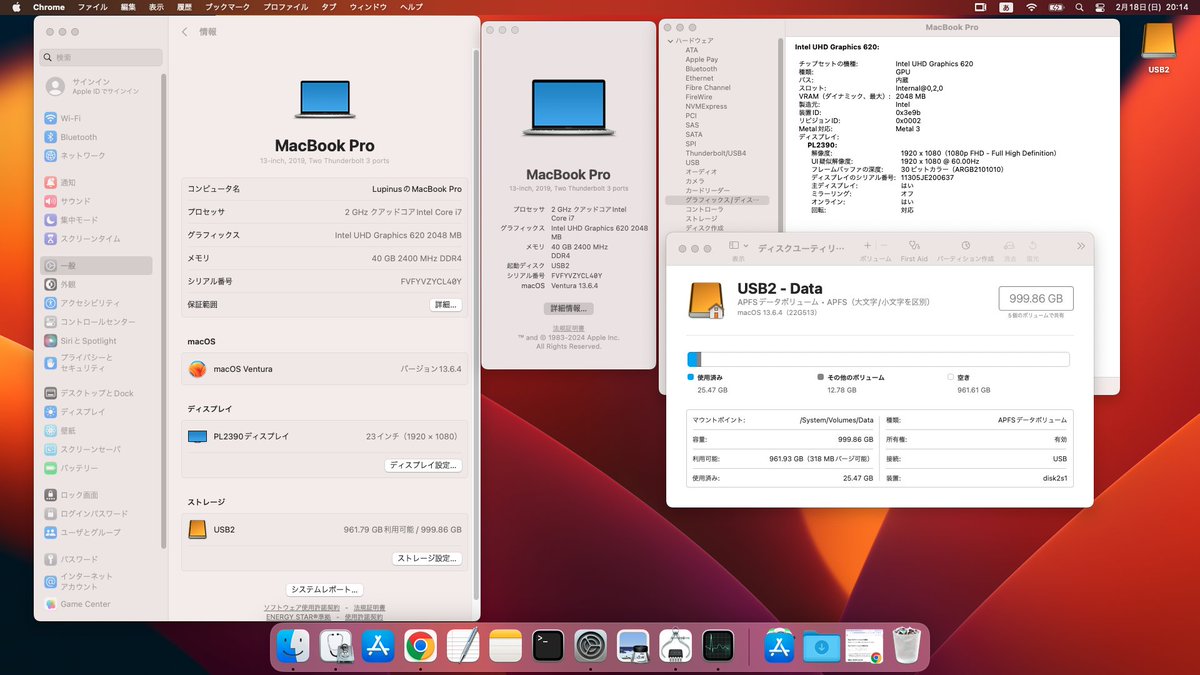The height and width of the screenshot is (675, 1200).
Task: Open 法規証明書 link in About This Mac
Action: (x=568, y=328)
